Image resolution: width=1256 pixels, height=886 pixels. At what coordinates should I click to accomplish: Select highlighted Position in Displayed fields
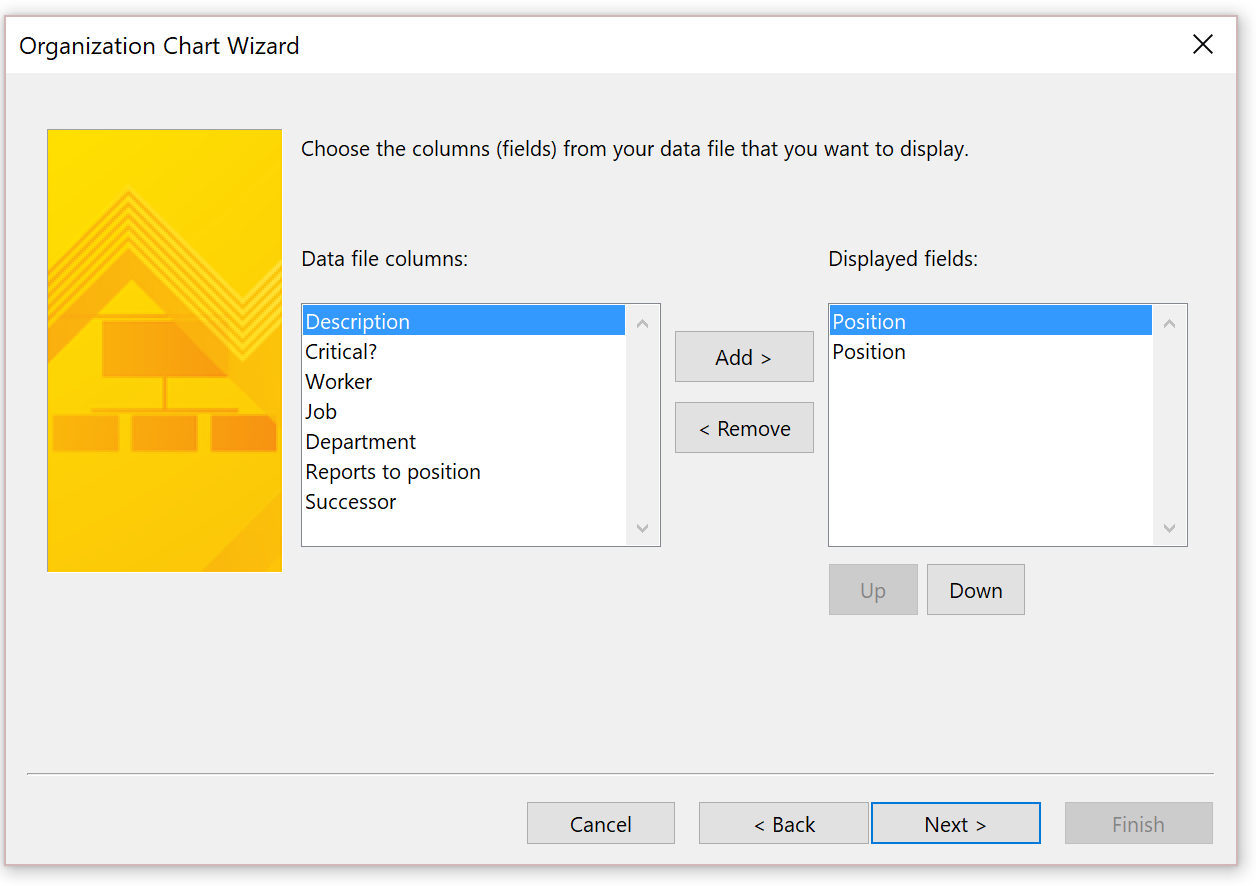point(991,321)
